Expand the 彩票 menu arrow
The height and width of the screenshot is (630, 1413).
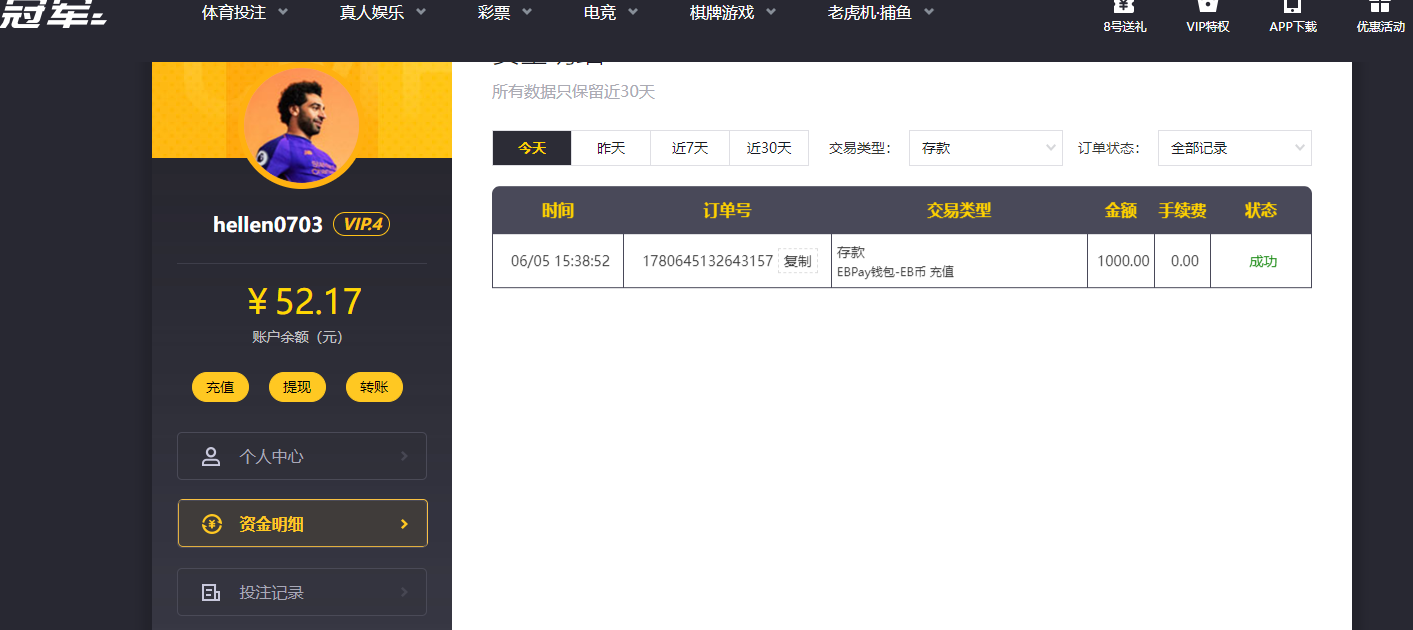526,13
